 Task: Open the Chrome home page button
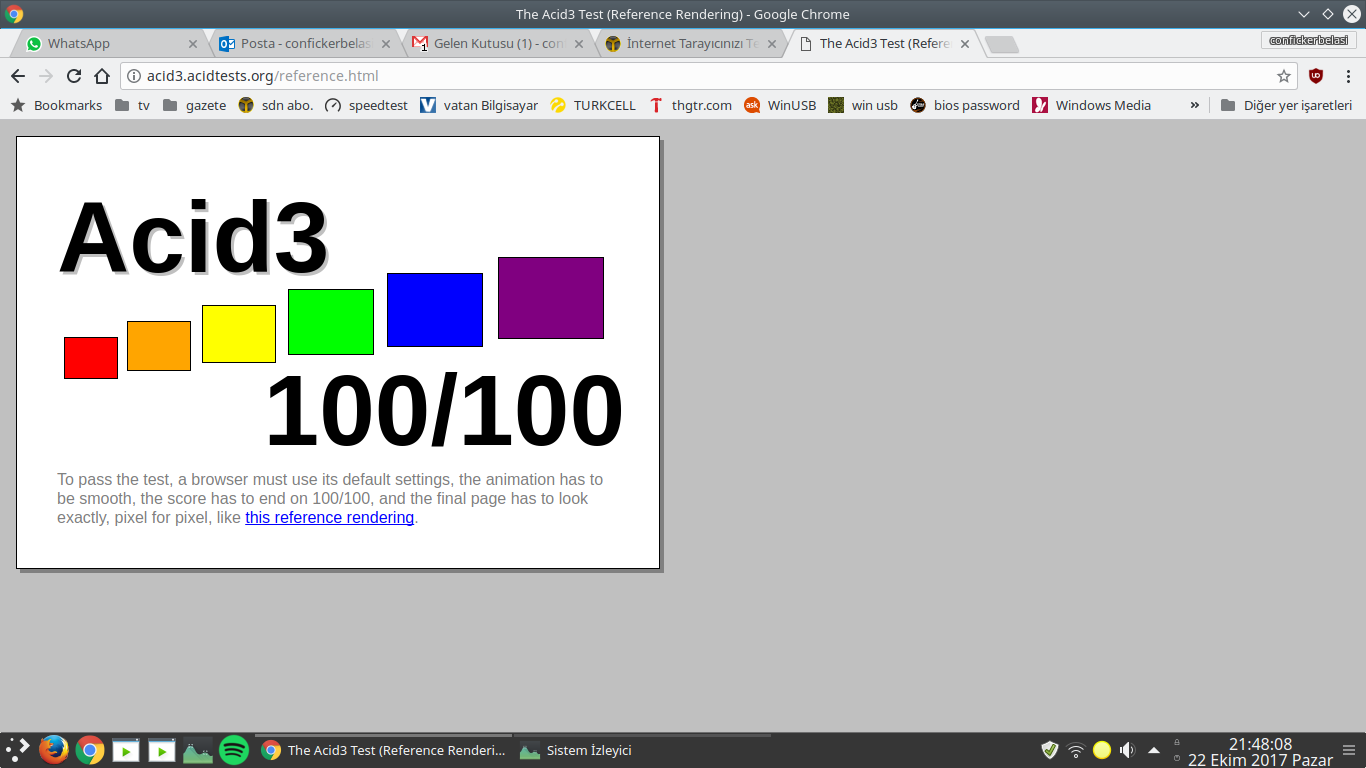coord(102,76)
